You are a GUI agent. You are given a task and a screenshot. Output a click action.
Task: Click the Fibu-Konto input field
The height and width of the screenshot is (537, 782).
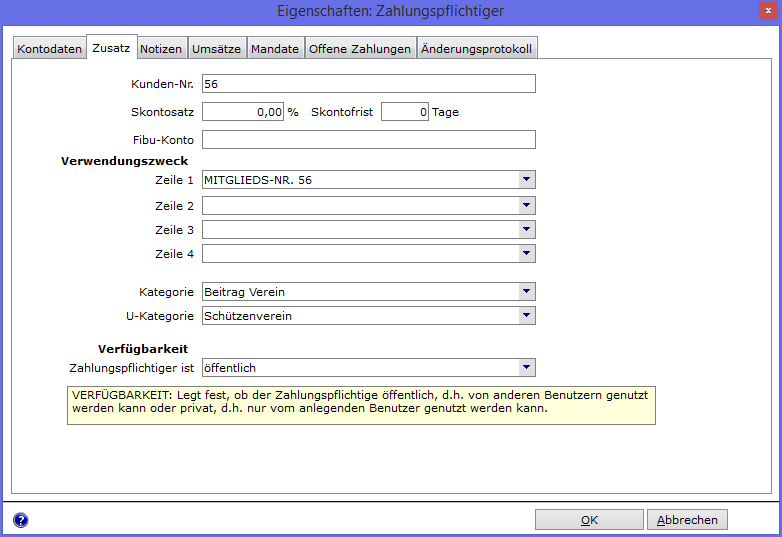[x=369, y=140]
